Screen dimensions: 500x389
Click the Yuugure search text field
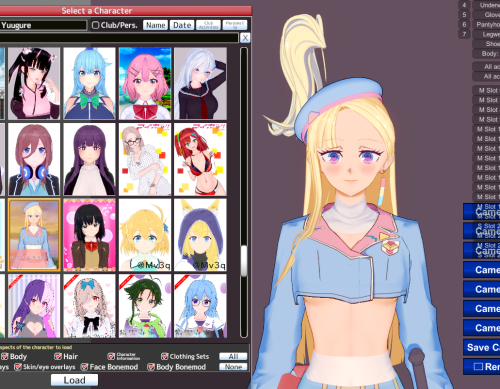tap(43, 25)
